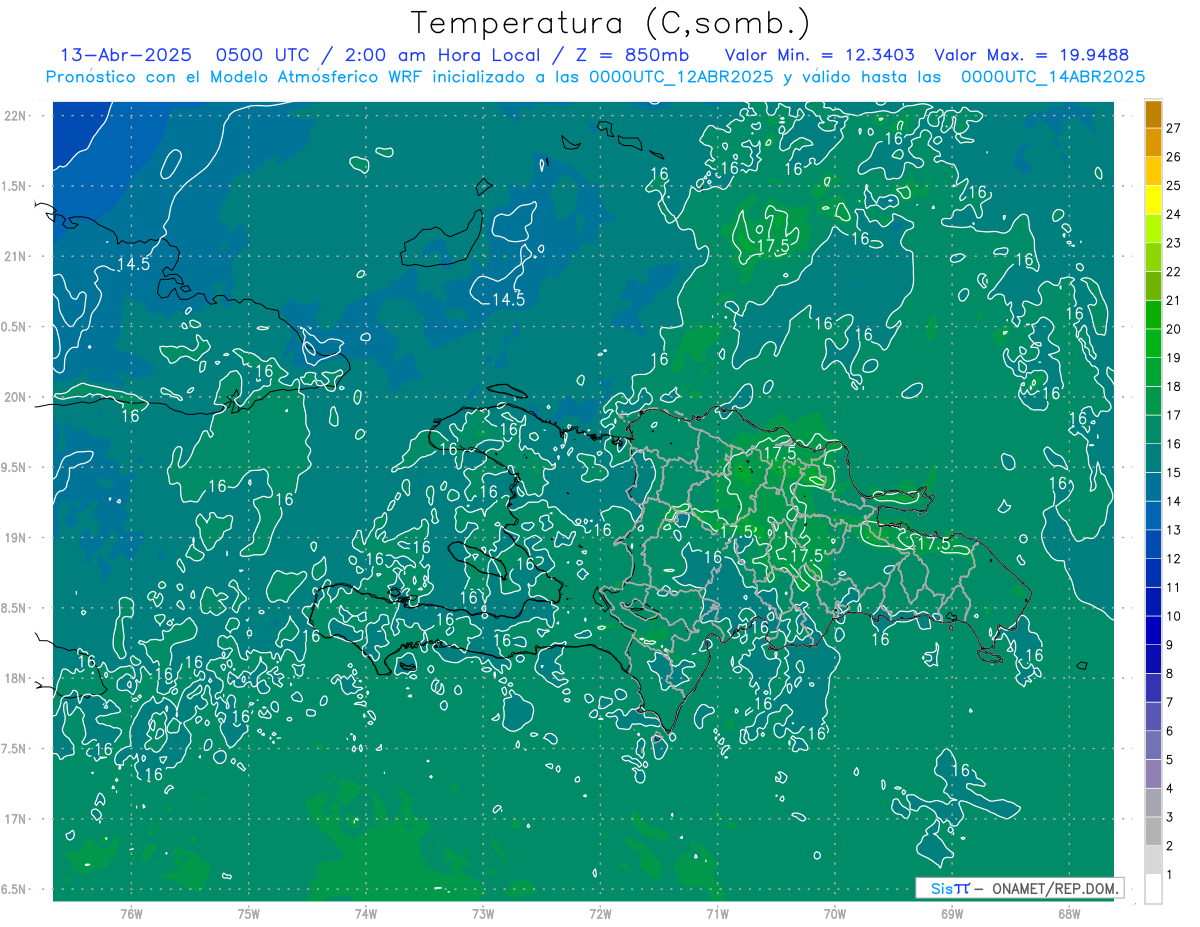Viewport: 1200px width, 927px height.
Task: Click the 18 label on the color scale
Action: [x=1174, y=386]
